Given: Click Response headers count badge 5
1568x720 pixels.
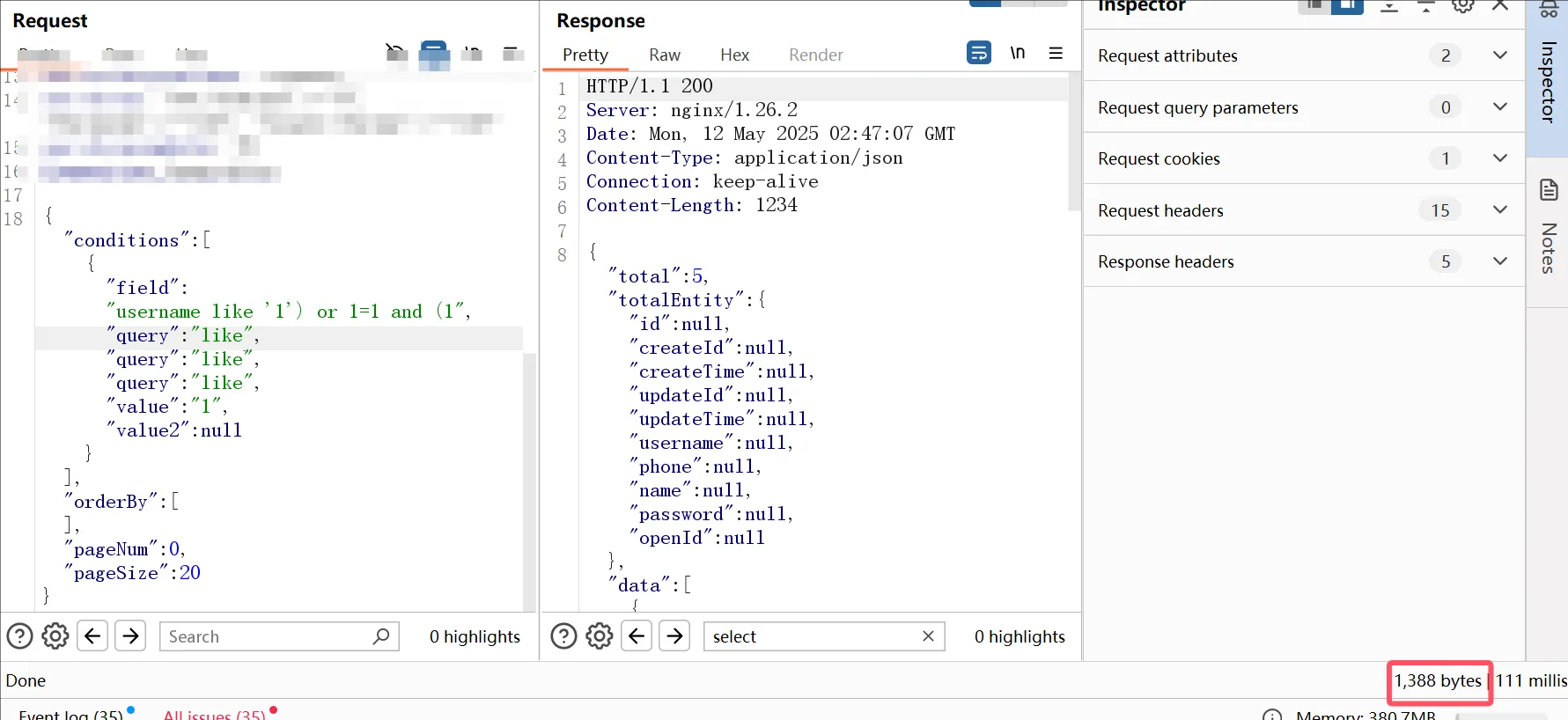Looking at the screenshot, I should point(1446,261).
